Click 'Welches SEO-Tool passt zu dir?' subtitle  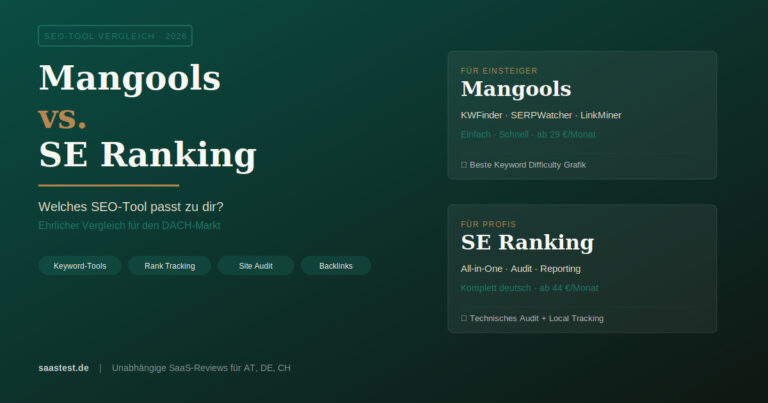click(131, 207)
